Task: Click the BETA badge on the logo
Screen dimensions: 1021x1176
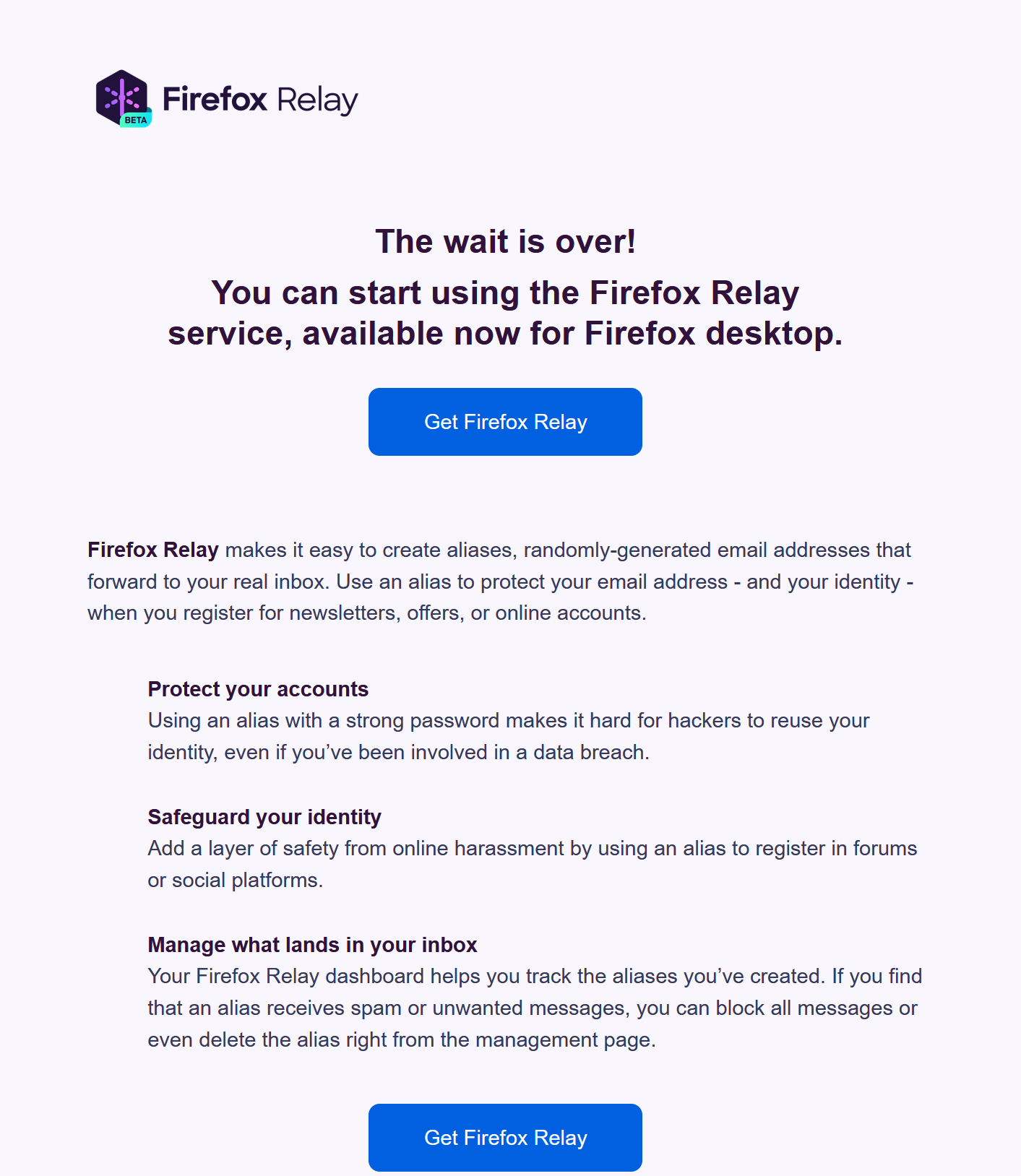Action: 136,120
